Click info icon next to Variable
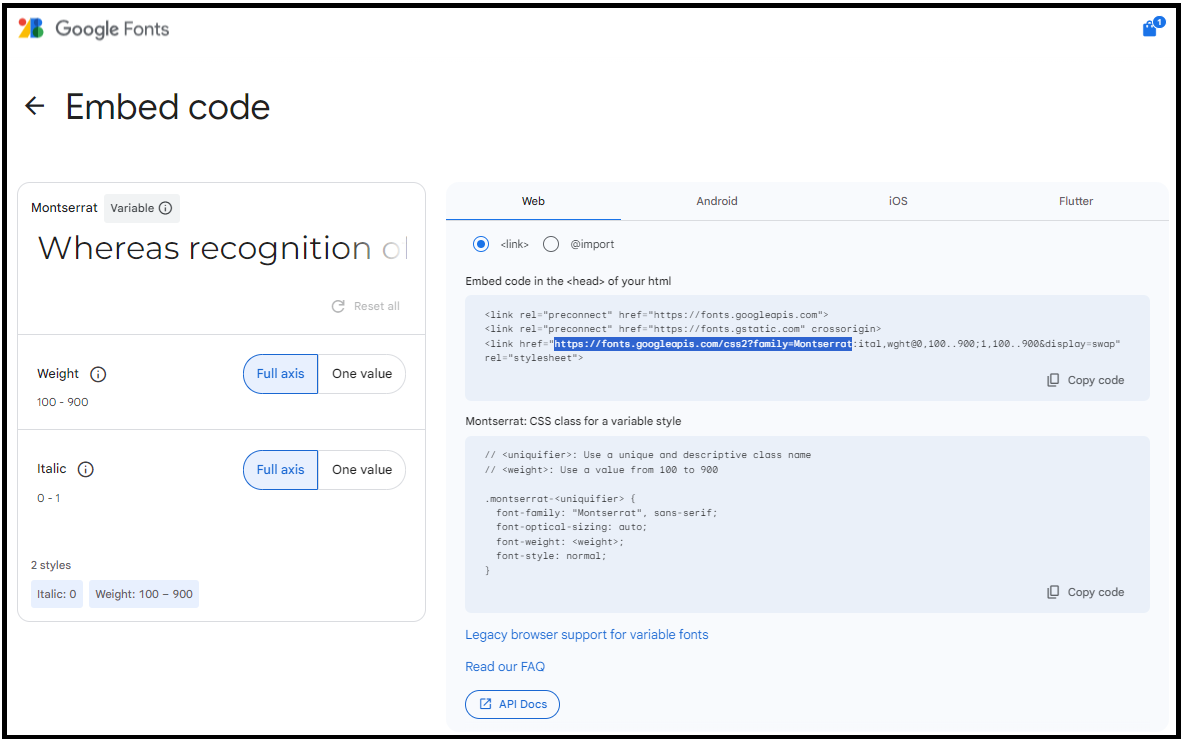This screenshot has width=1182, height=739. click(x=166, y=208)
